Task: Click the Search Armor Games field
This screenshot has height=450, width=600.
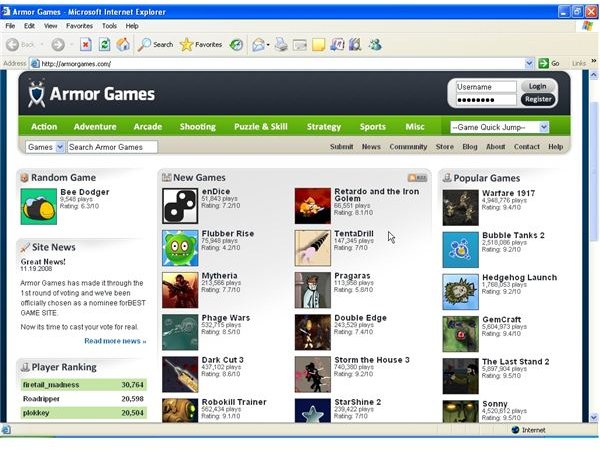Action: pyautogui.click(x=112, y=147)
